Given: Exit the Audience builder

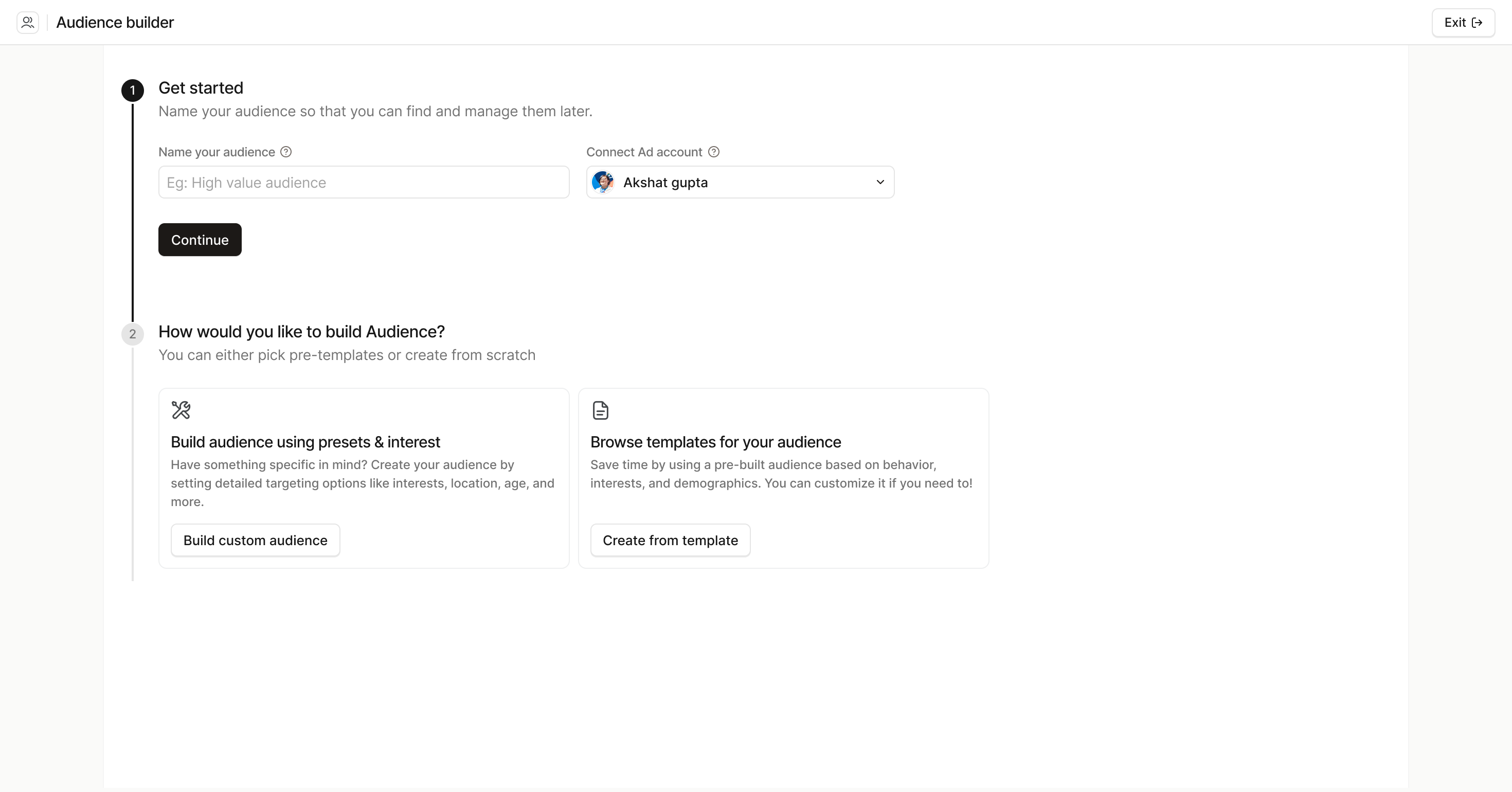Looking at the screenshot, I should click(x=1463, y=22).
